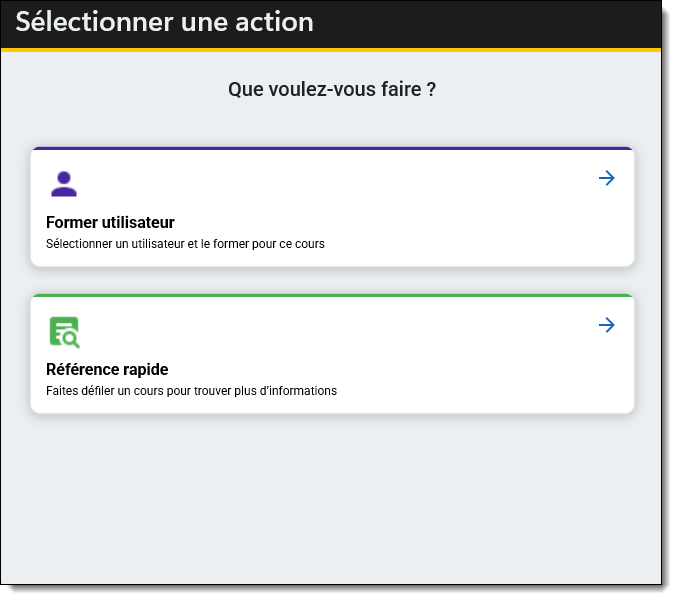This screenshot has height=600, width=677.
Task: Click the gap between the two action cards
Action: pyautogui.click(x=332, y=281)
